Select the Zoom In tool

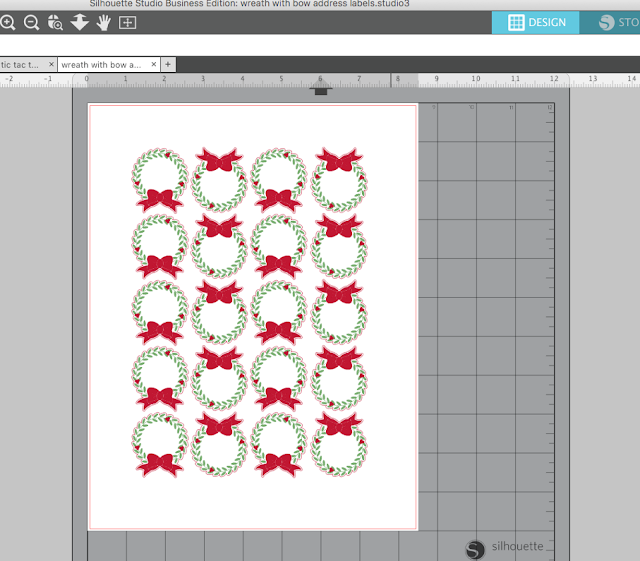pos(8,22)
